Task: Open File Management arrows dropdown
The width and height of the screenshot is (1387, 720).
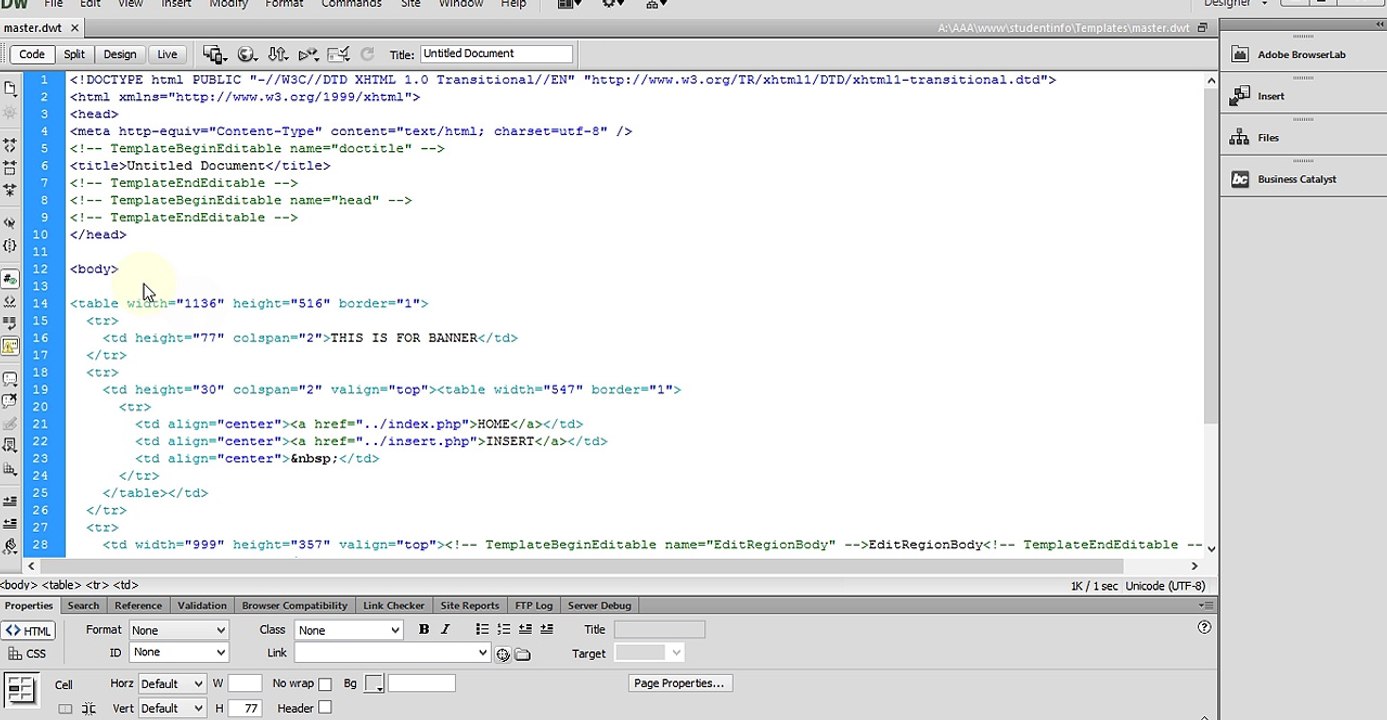Action: 278,54
